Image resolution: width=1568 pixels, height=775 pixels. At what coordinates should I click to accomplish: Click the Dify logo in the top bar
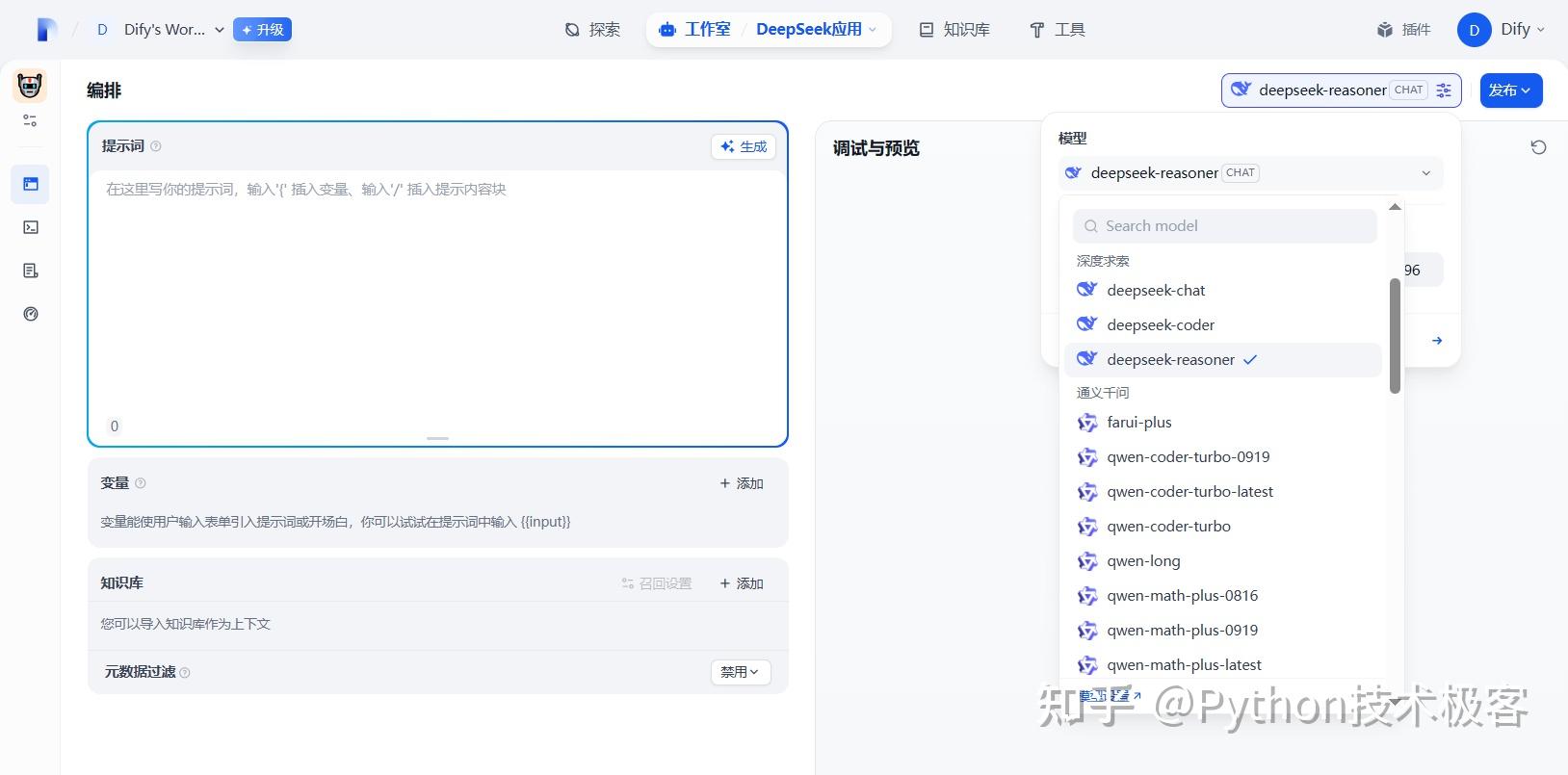tap(45, 30)
